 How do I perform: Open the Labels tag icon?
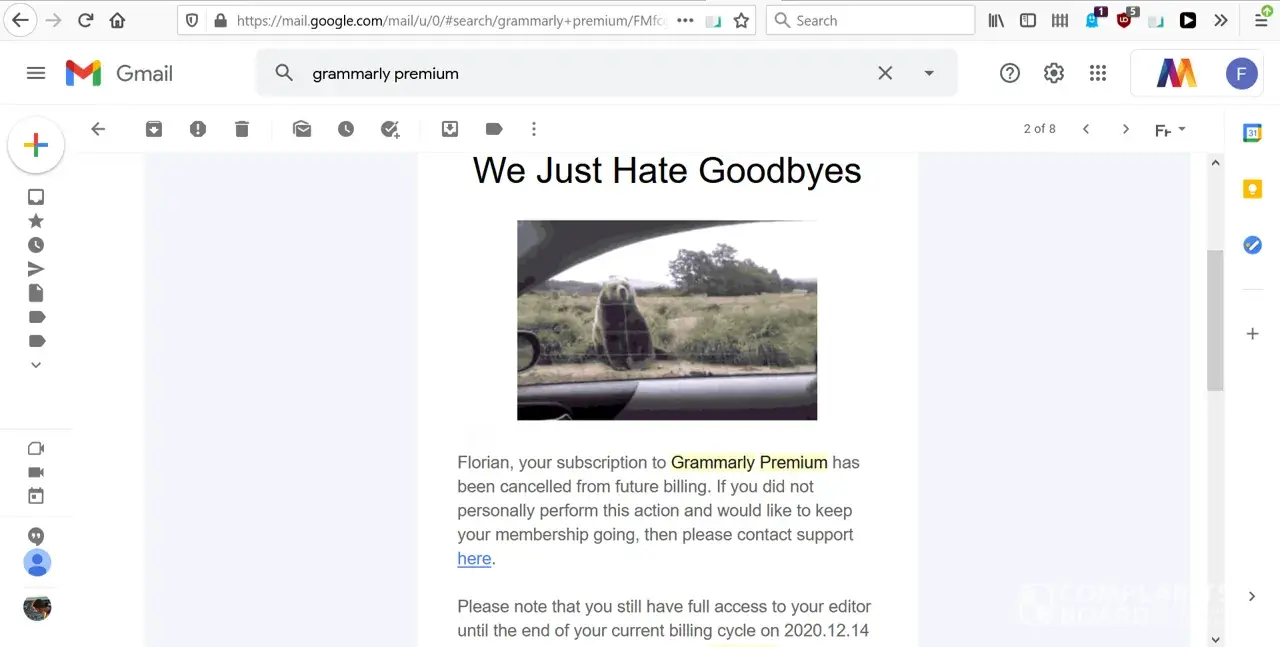494,129
